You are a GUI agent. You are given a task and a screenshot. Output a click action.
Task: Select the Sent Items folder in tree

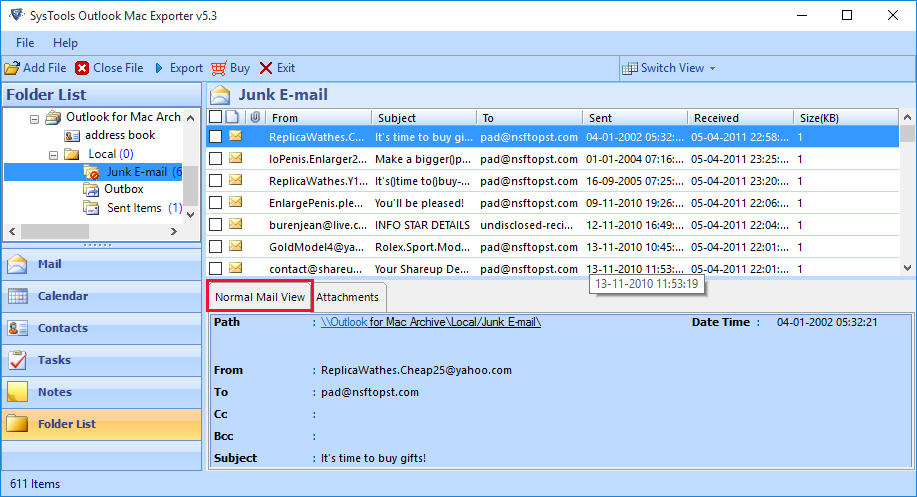pyautogui.click(x=134, y=208)
